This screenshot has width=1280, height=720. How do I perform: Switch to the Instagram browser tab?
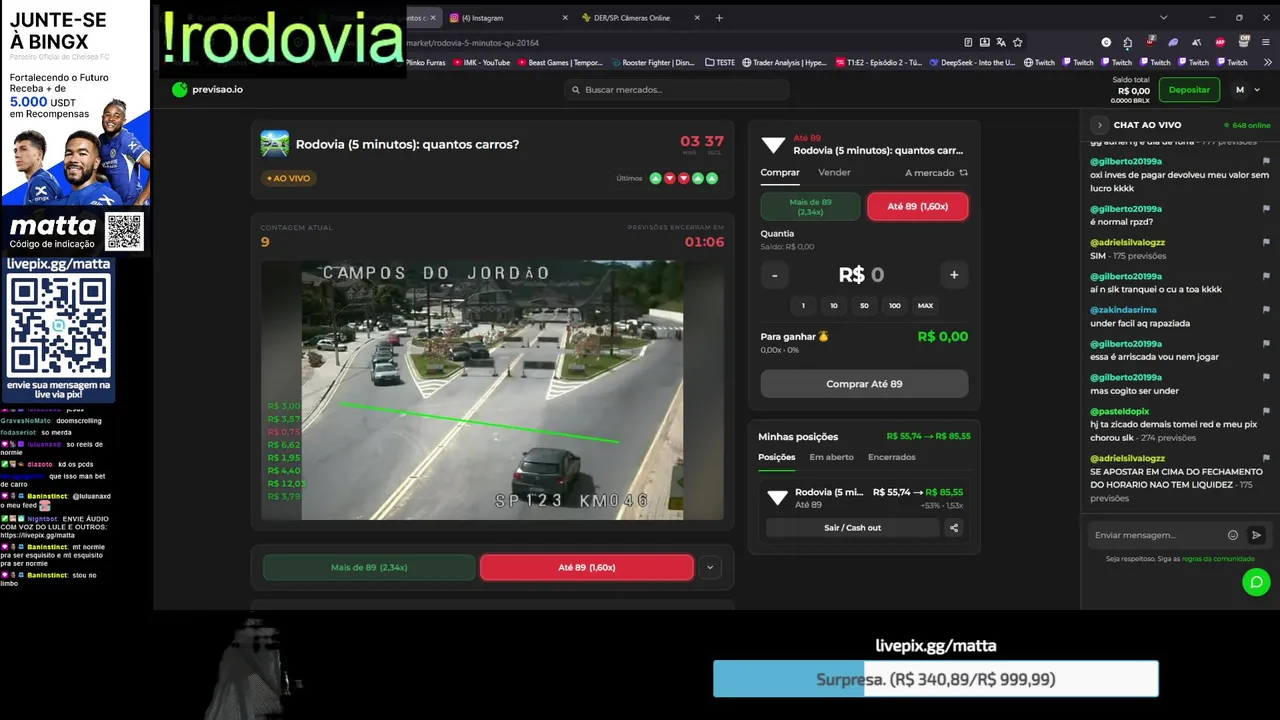(x=507, y=18)
